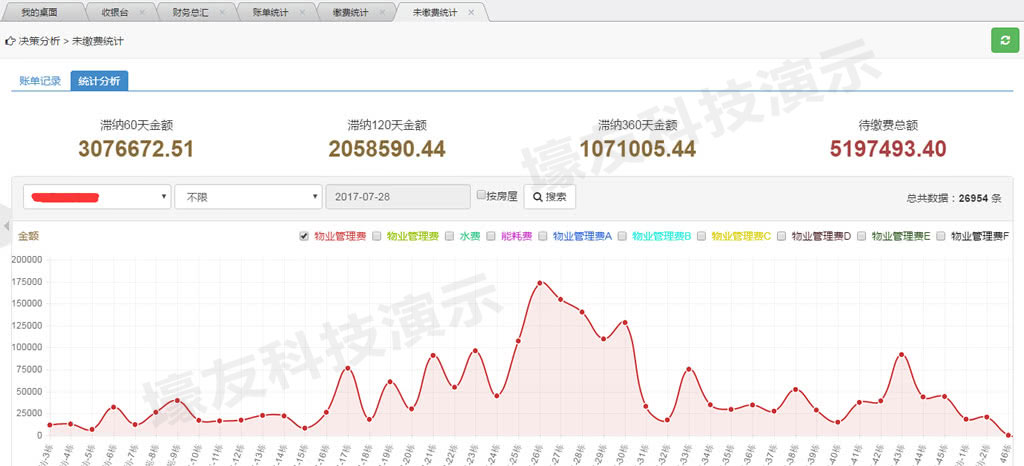
Task: Close the 收银台 tab with its X
Action: click(x=142, y=13)
